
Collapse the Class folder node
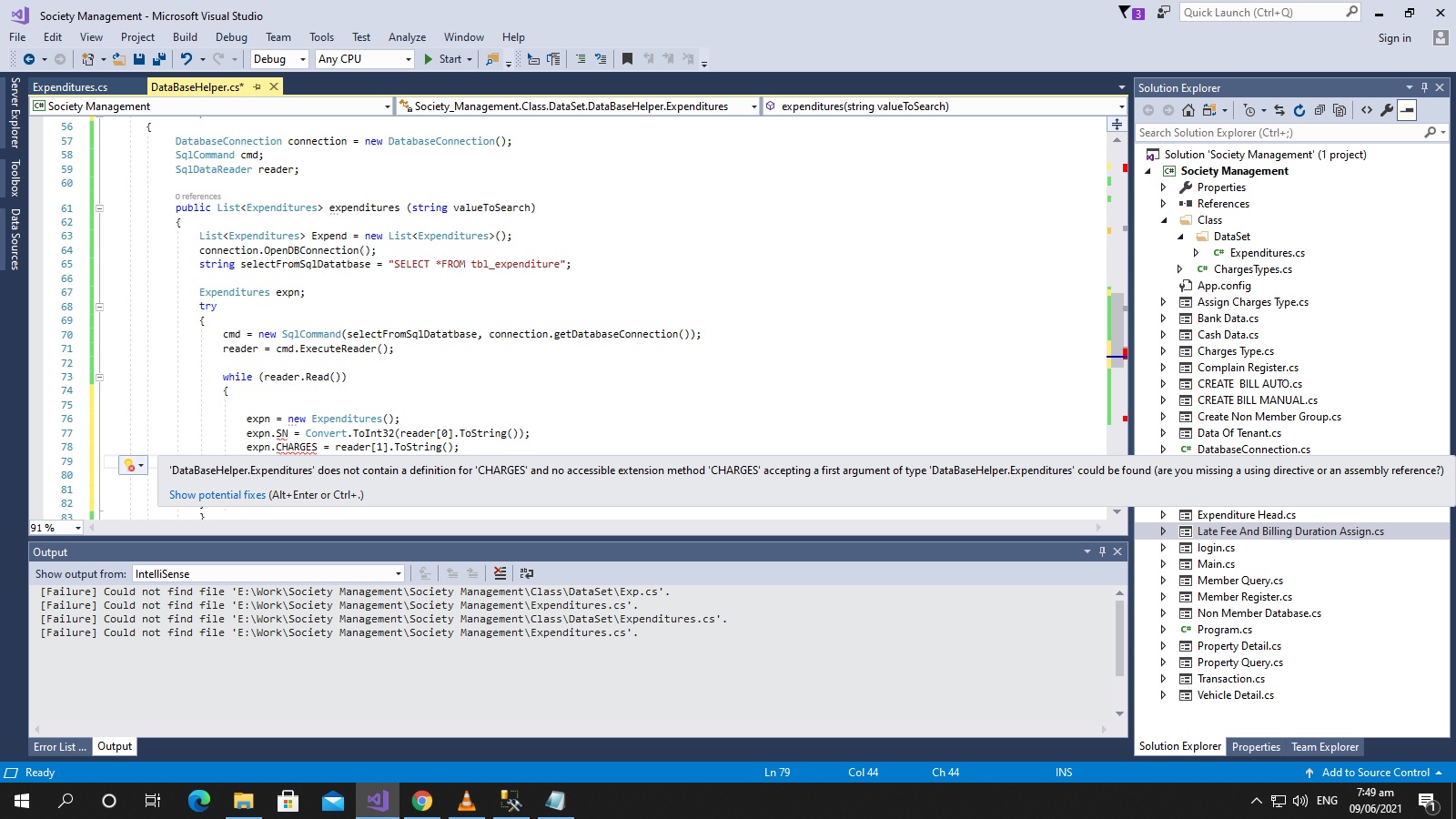1163,220
